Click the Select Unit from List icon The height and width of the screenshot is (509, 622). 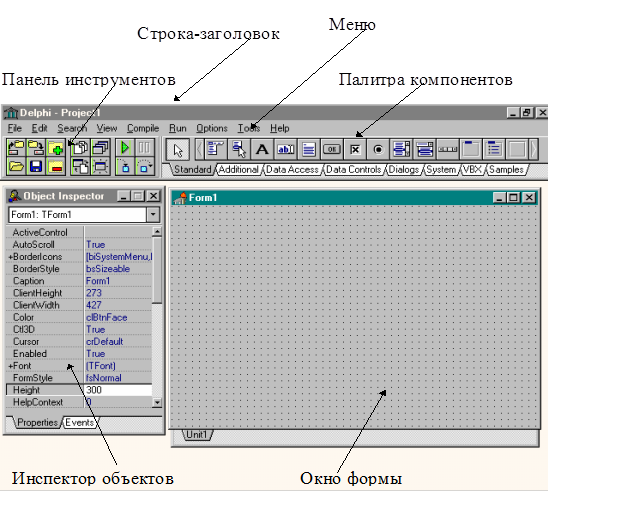tap(81, 148)
